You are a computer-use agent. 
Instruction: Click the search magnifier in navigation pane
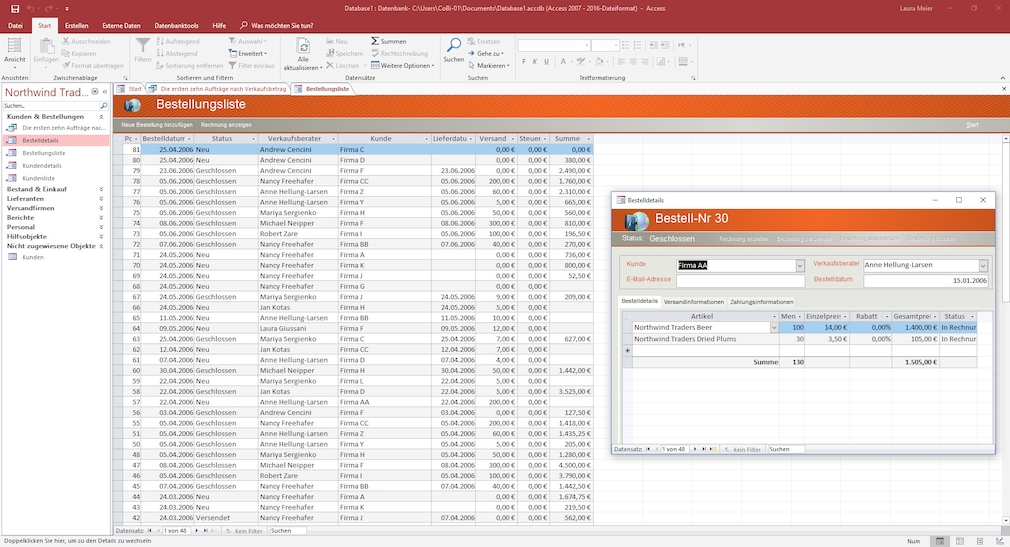(x=104, y=105)
